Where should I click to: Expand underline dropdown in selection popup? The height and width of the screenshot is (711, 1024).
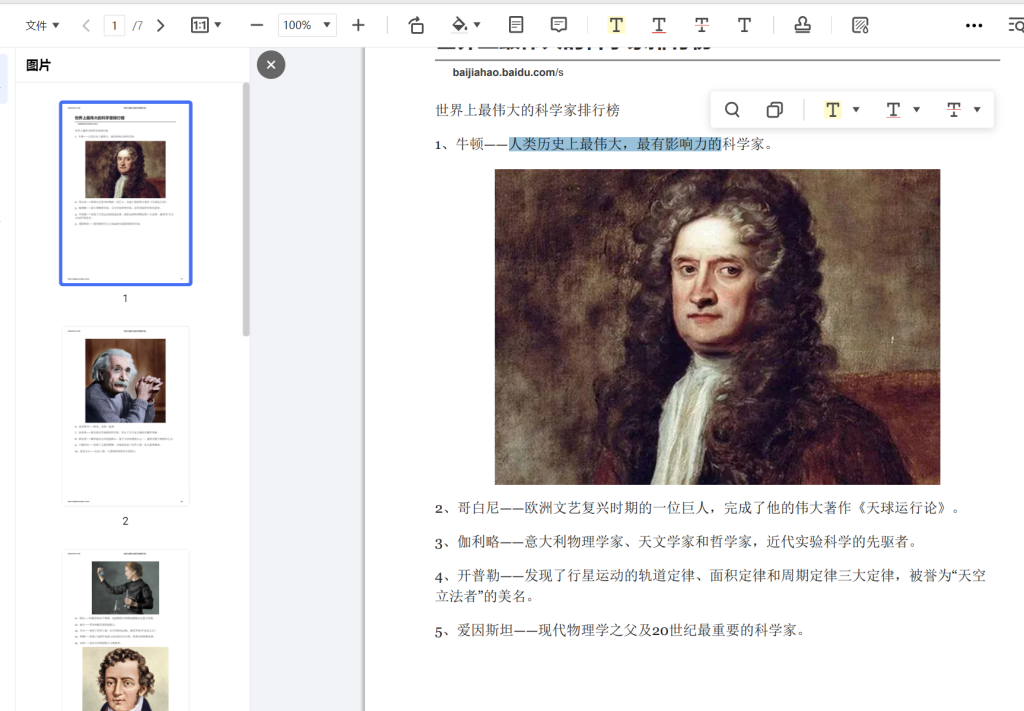tap(917, 110)
